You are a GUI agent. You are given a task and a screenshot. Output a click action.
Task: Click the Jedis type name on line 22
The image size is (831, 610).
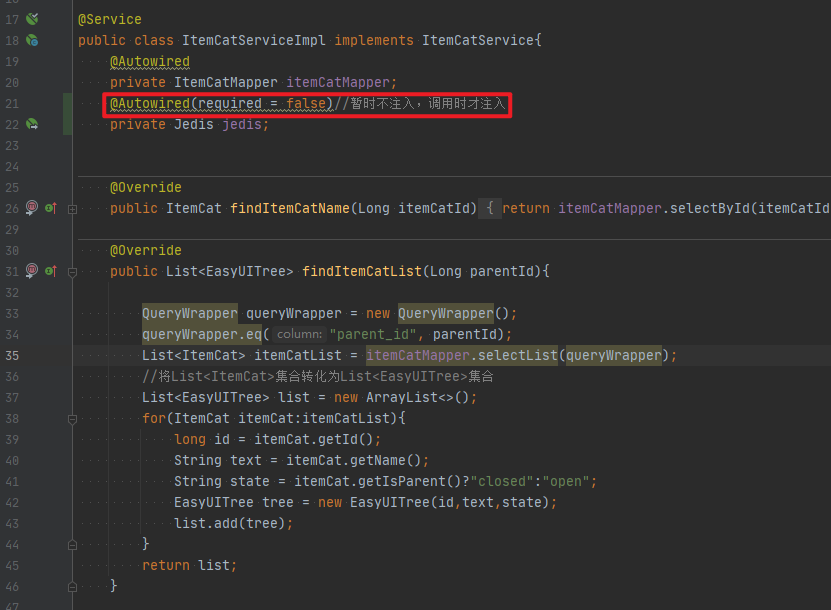pyautogui.click(x=193, y=124)
